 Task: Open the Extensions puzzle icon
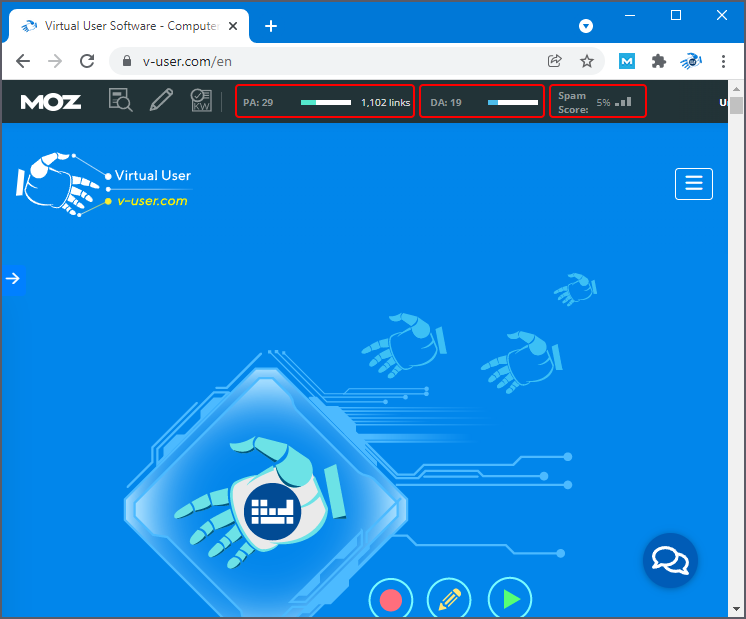(x=658, y=61)
